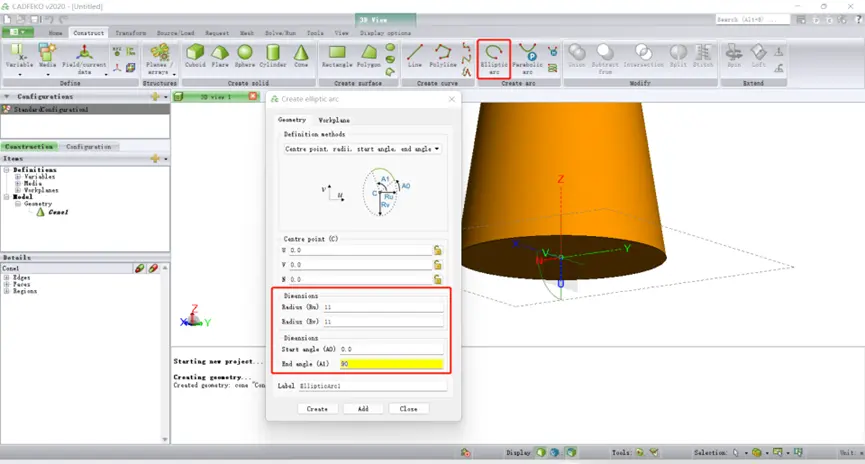This screenshot has height=464, width=865.
Task: Add a Variable definition
Action: click(19, 59)
